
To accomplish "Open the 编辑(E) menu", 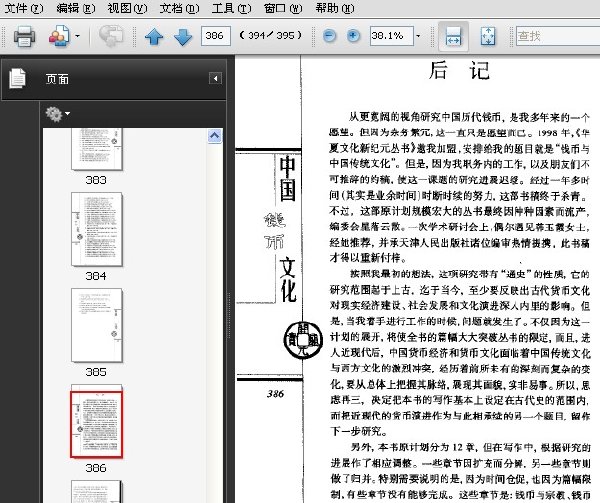I will (x=75, y=8).
